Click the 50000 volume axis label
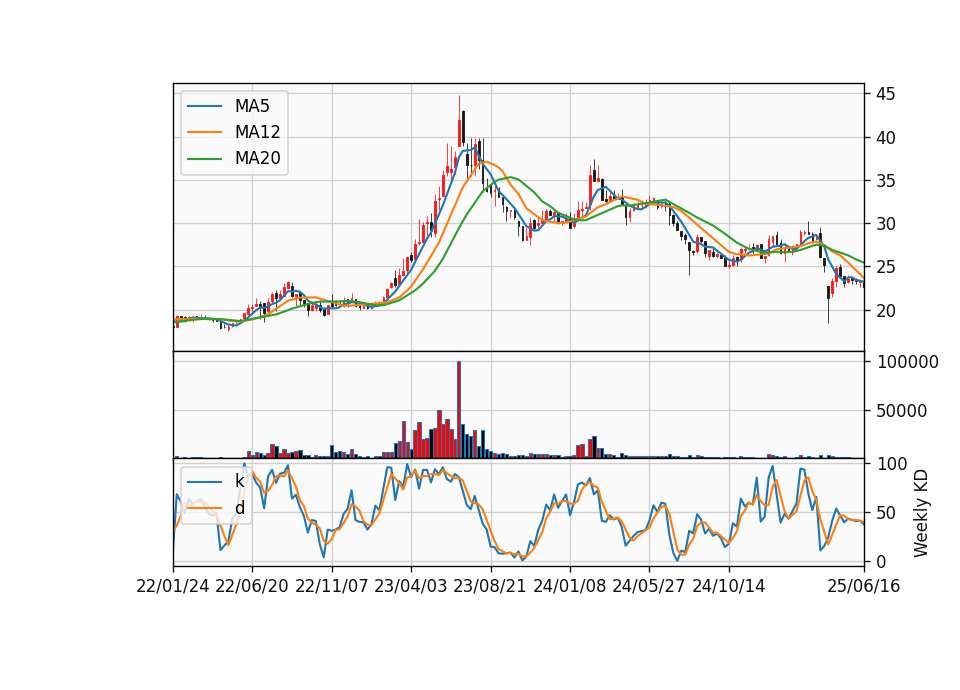Viewport: 960px width, 690px height. (901, 411)
